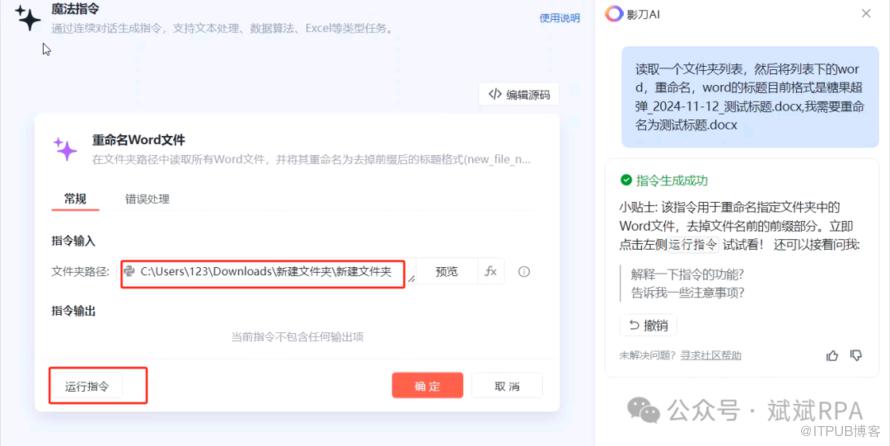Close the 影刀AI panel
The image size is (890, 446).
pyautogui.click(x=866, y=14)
